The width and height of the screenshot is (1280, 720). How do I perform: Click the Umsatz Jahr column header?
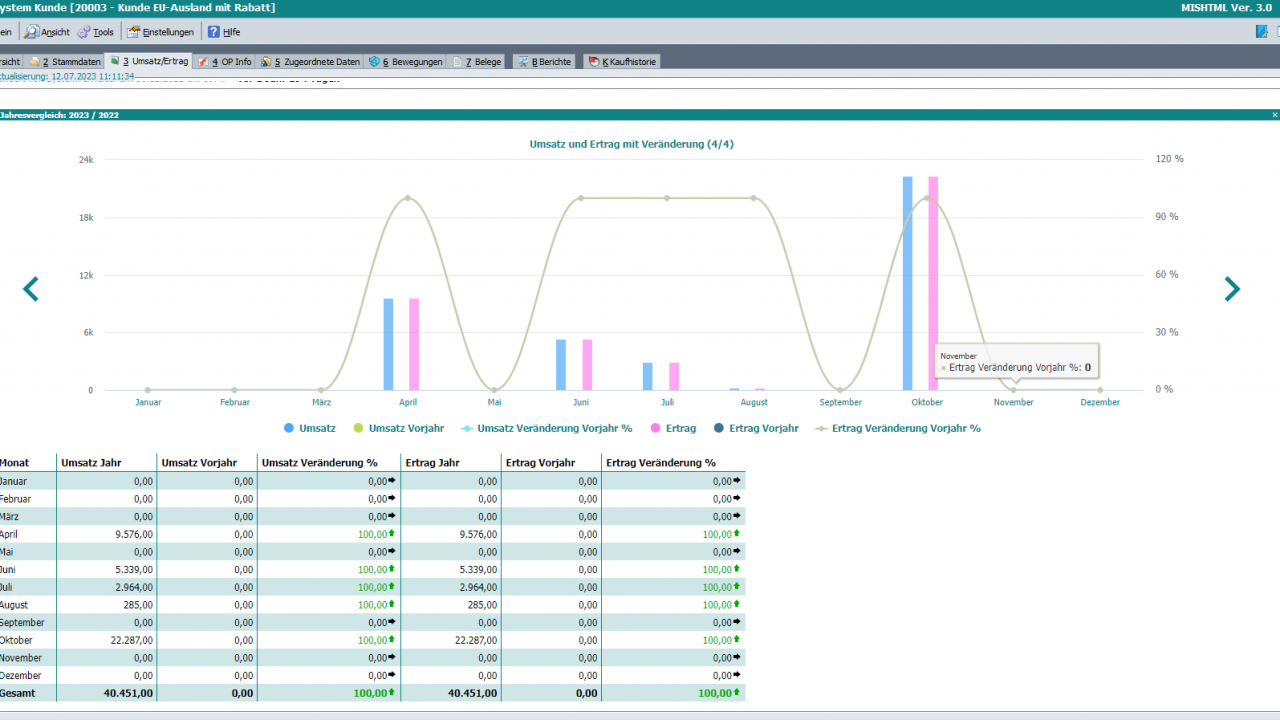[91, 463]
